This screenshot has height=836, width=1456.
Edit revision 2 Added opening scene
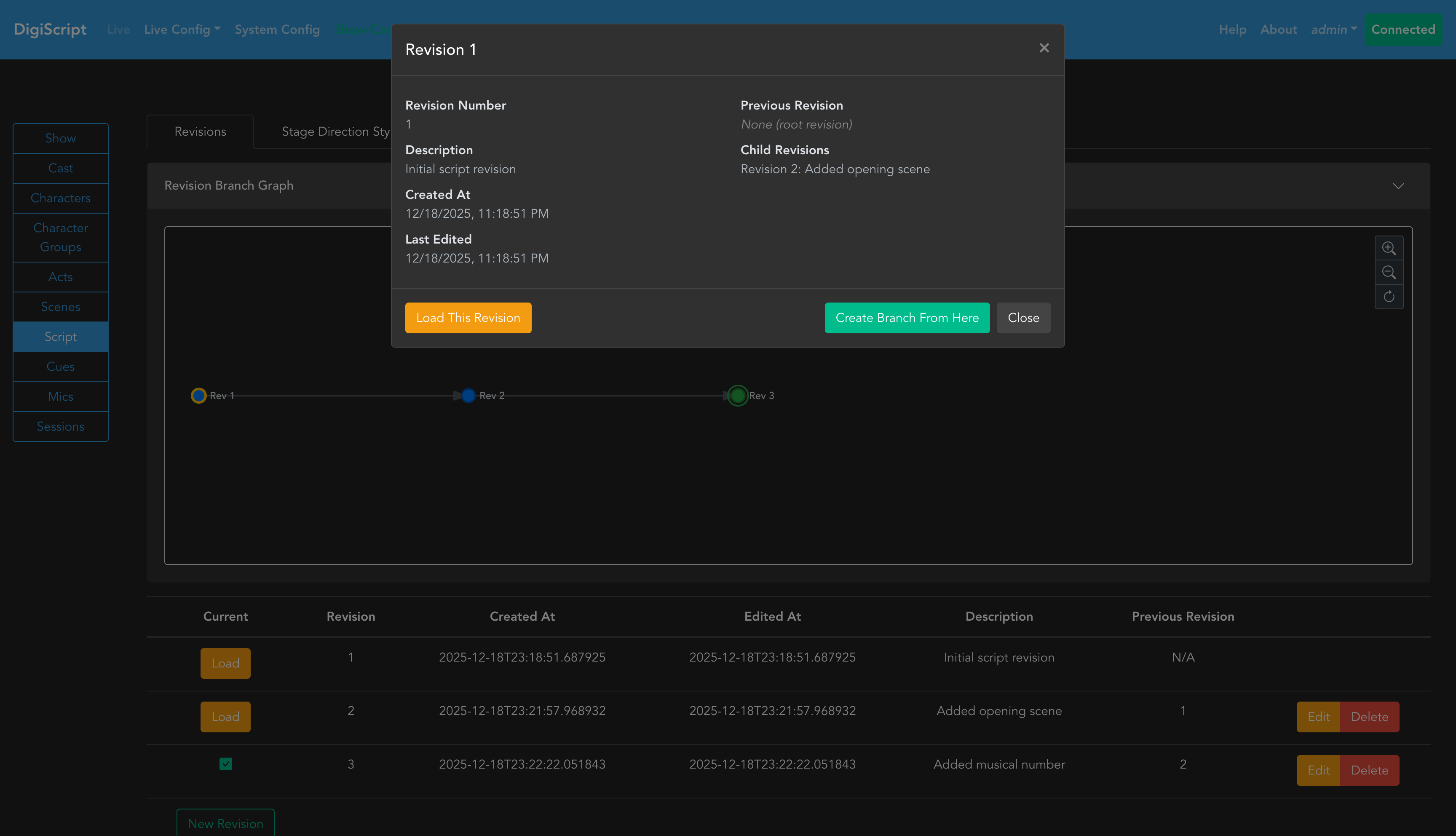(x=1318, y=717)
